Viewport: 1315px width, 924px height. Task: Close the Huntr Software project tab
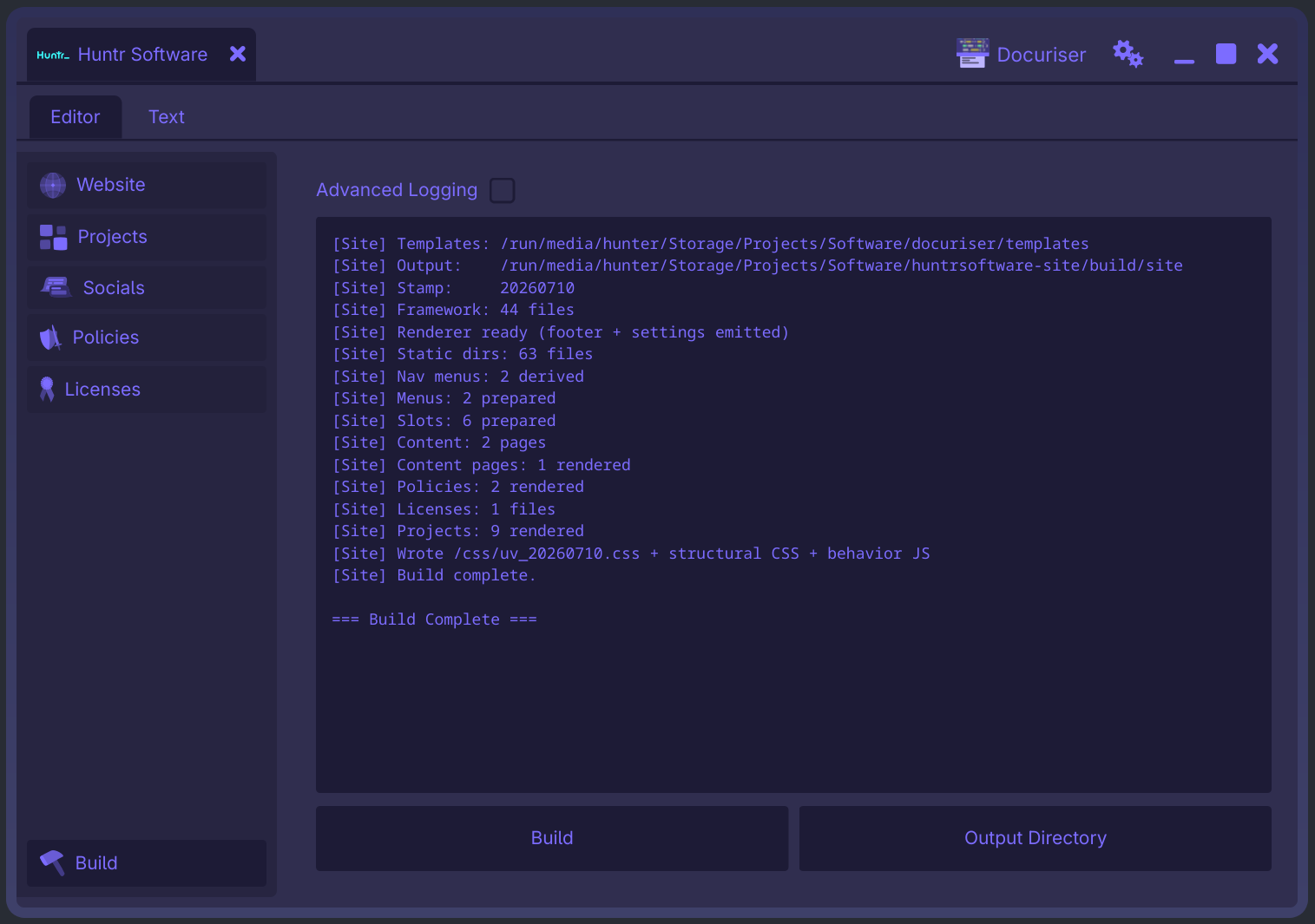coord(238,54)
